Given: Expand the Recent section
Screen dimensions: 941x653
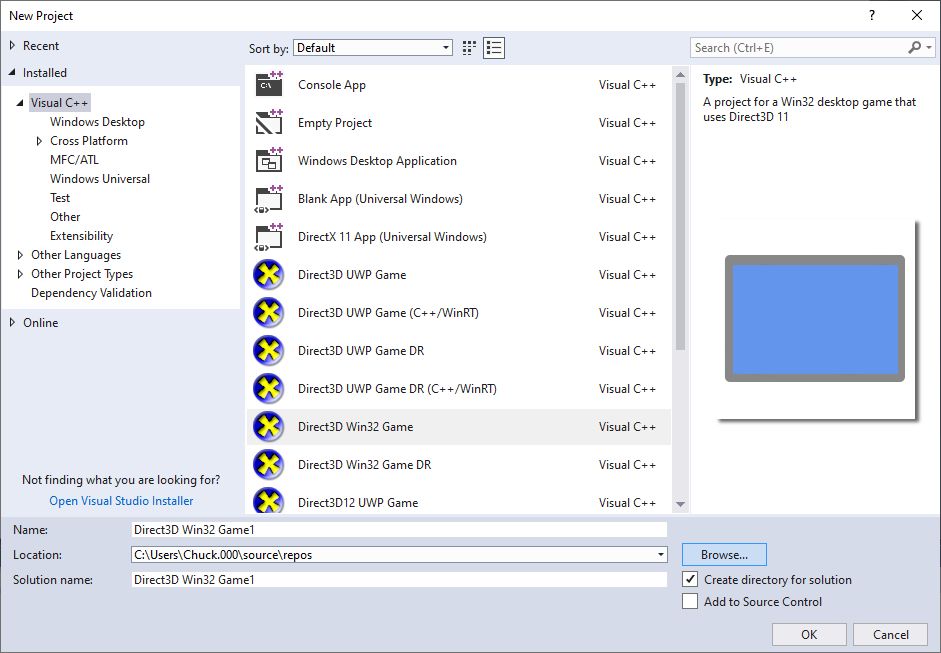Looking at the screenshot, I should 12,46.
